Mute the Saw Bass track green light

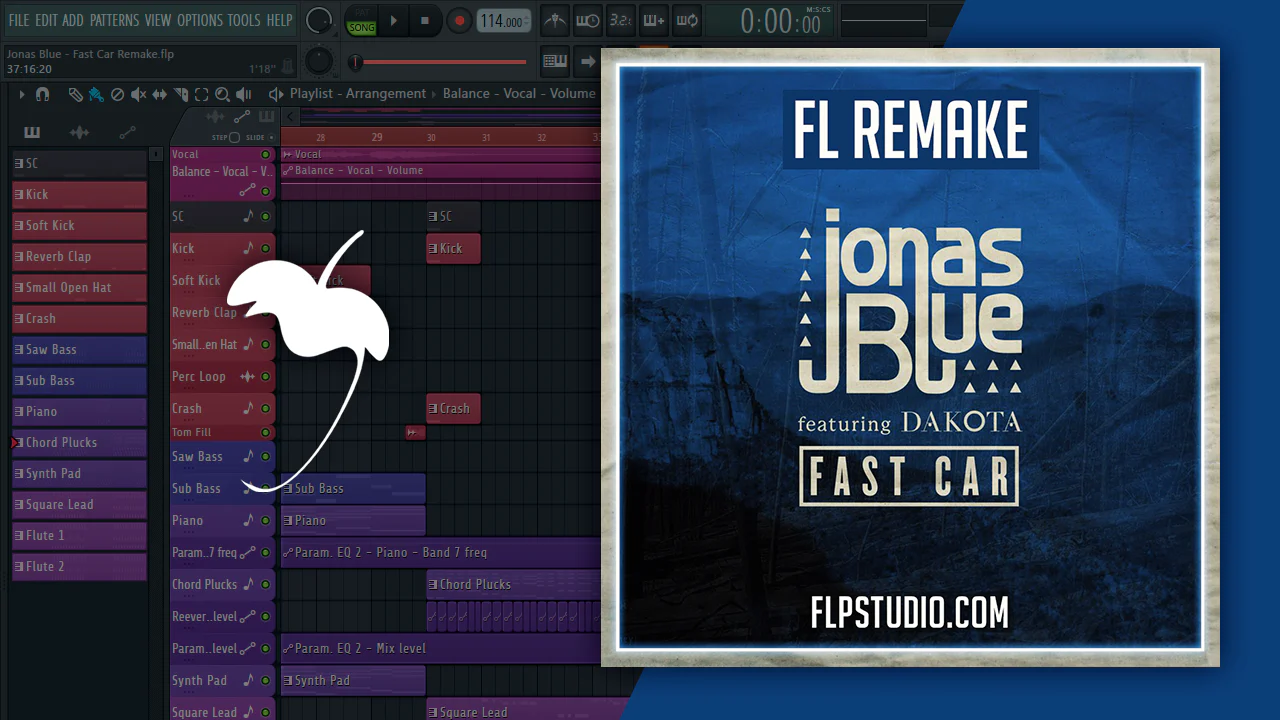(266, 456)
